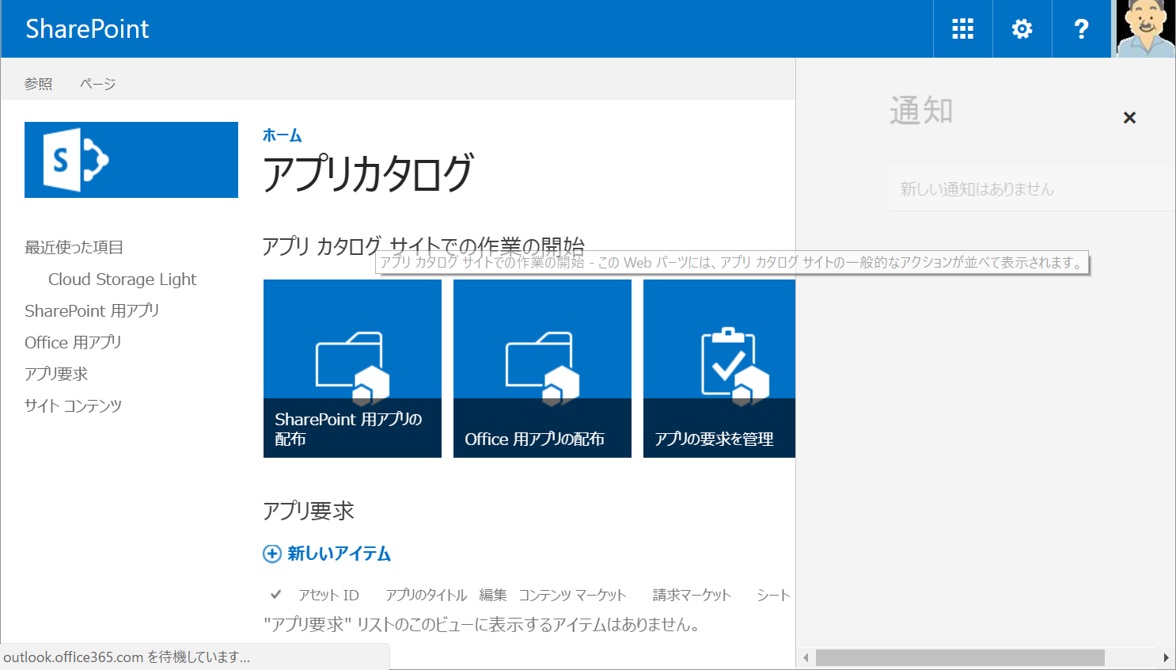Screen dimensions: 1176x670
Task: Select the SharePoint 用アプリの配布 tile
Action: coord(352,367)
